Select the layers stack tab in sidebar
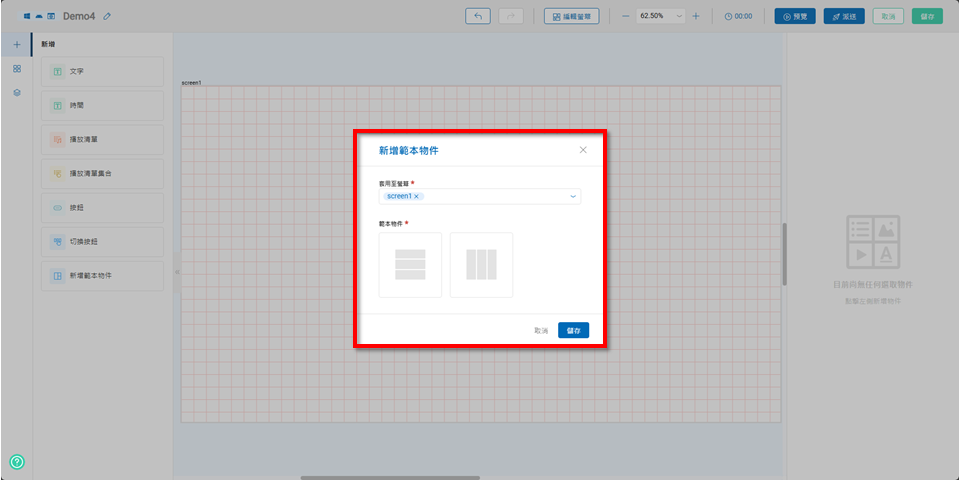 pos(17,93)
